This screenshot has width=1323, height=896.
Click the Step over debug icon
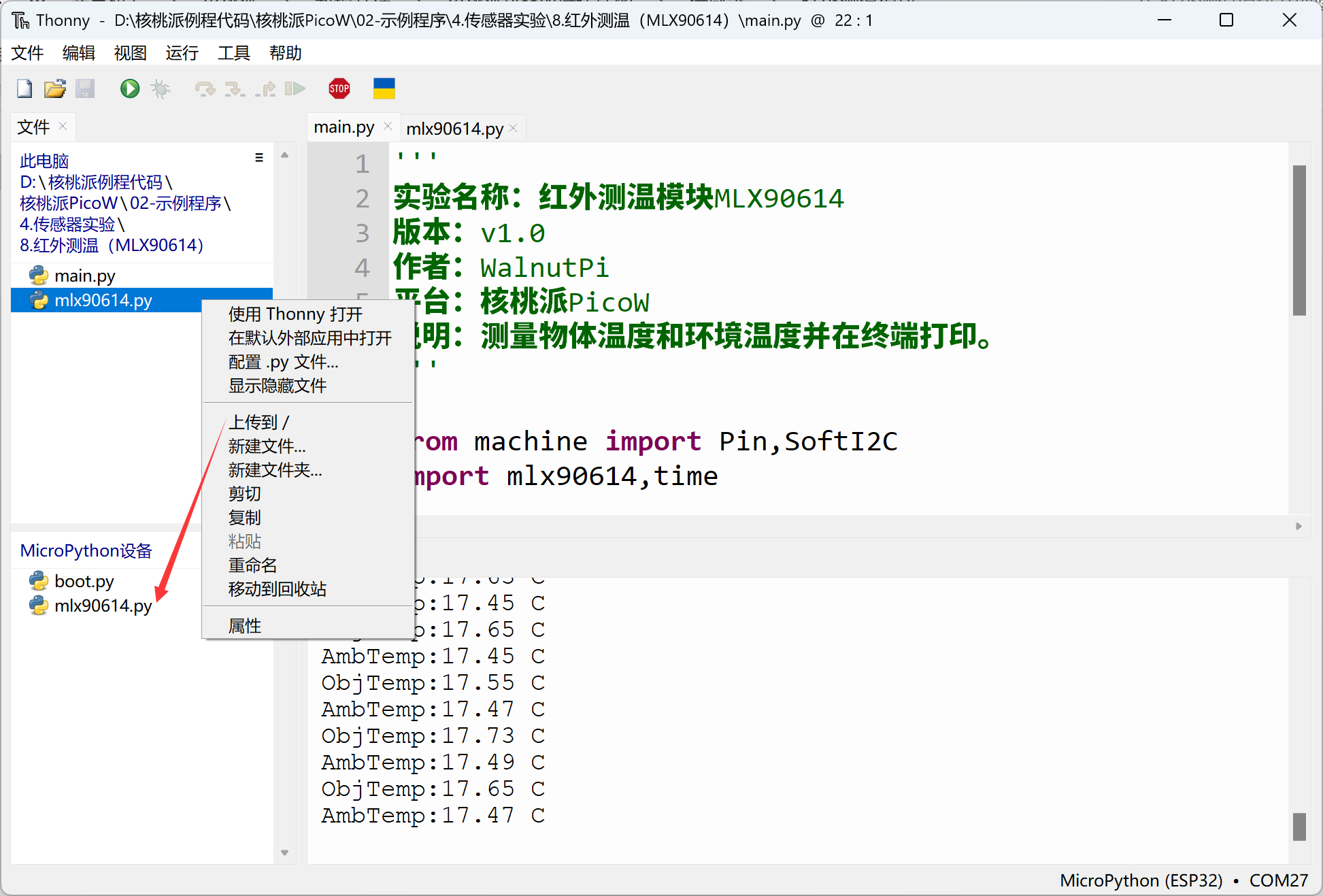[204, 88]
